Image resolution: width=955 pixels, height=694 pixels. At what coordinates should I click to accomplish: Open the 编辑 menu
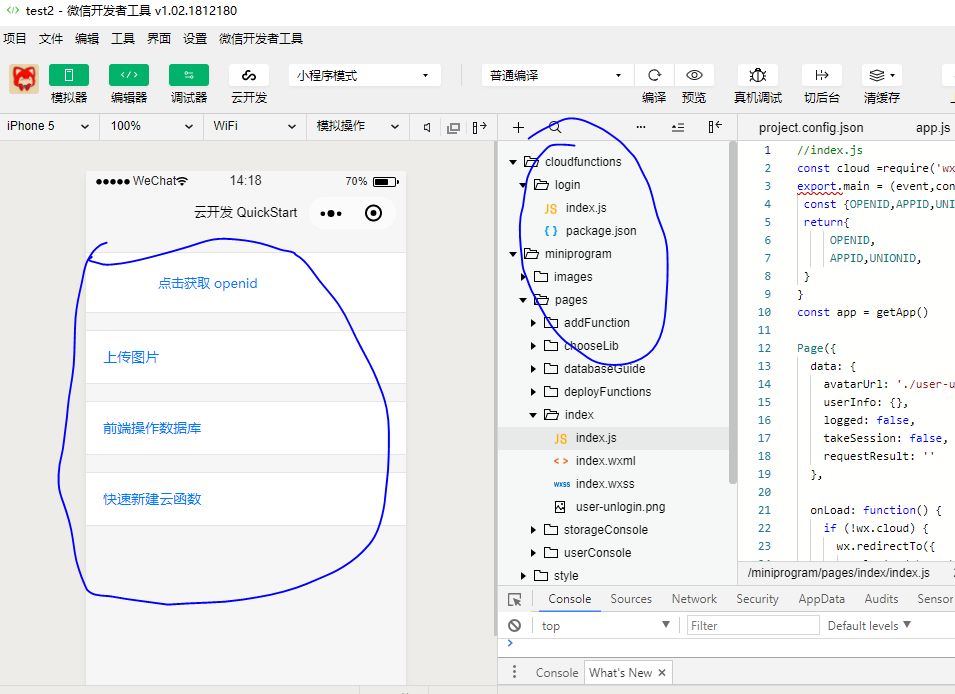click(86, 38)
